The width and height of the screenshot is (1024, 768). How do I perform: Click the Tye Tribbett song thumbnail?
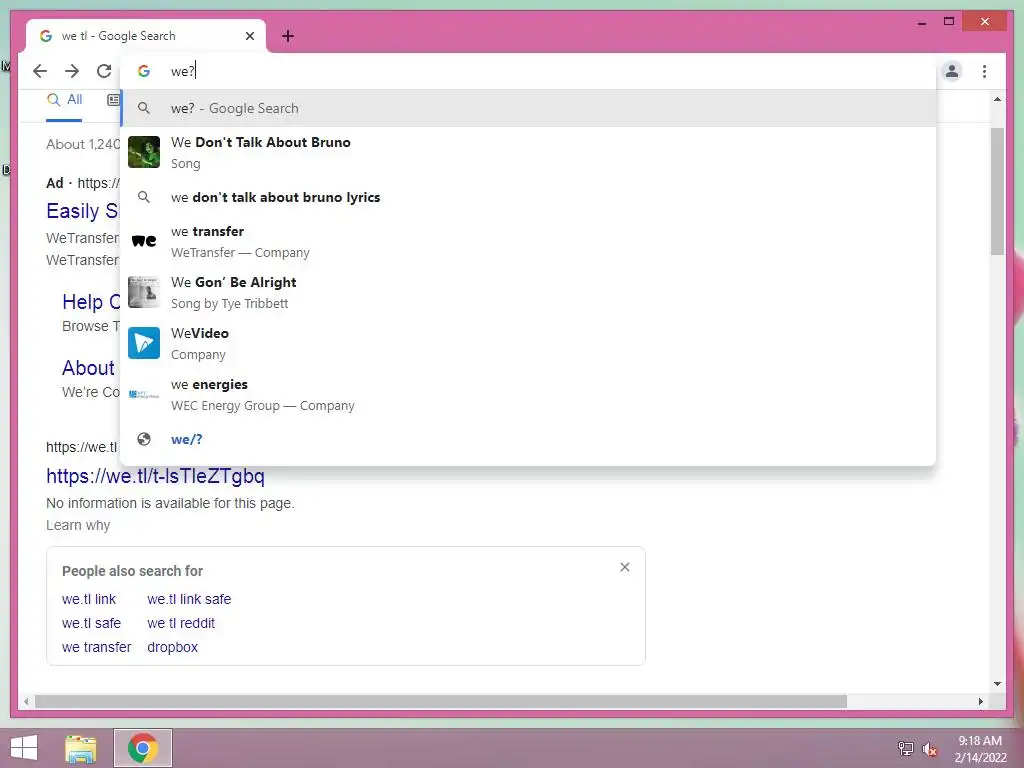pos(144,292)
